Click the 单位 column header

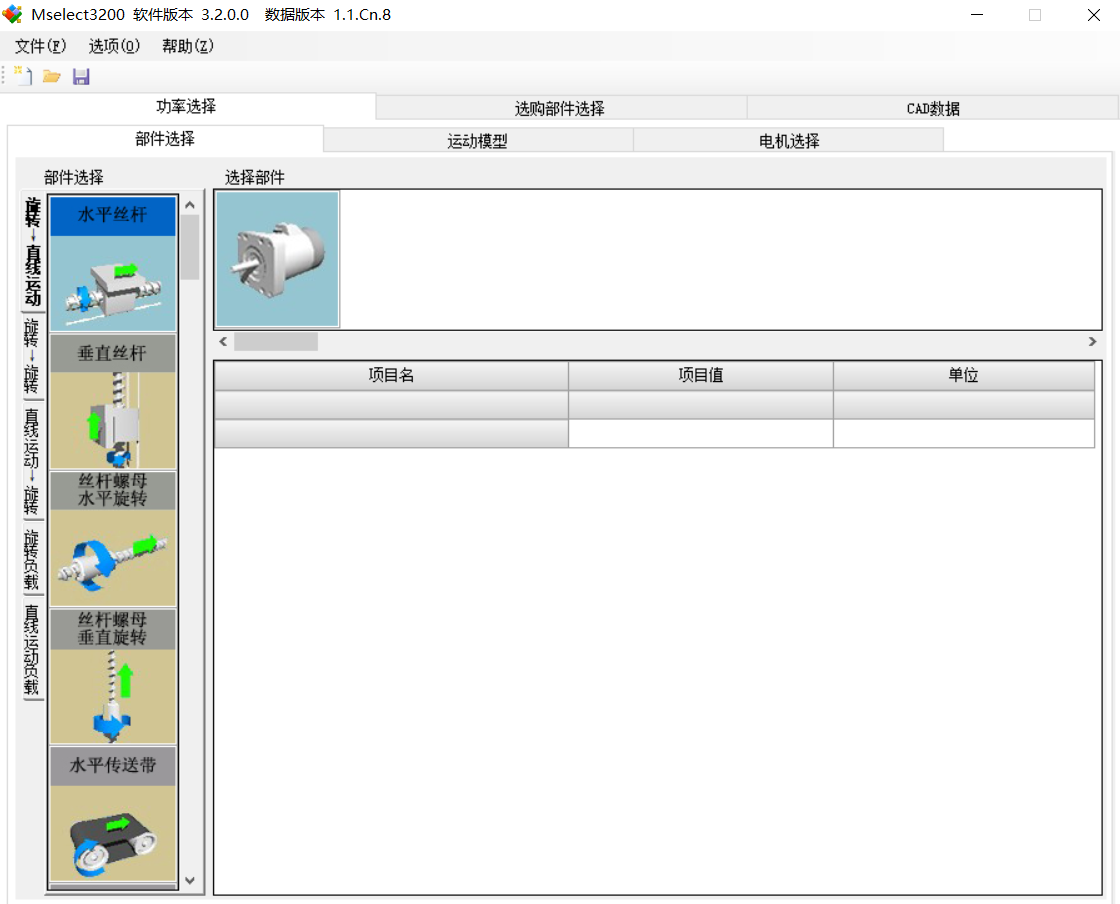coord(964,375)
